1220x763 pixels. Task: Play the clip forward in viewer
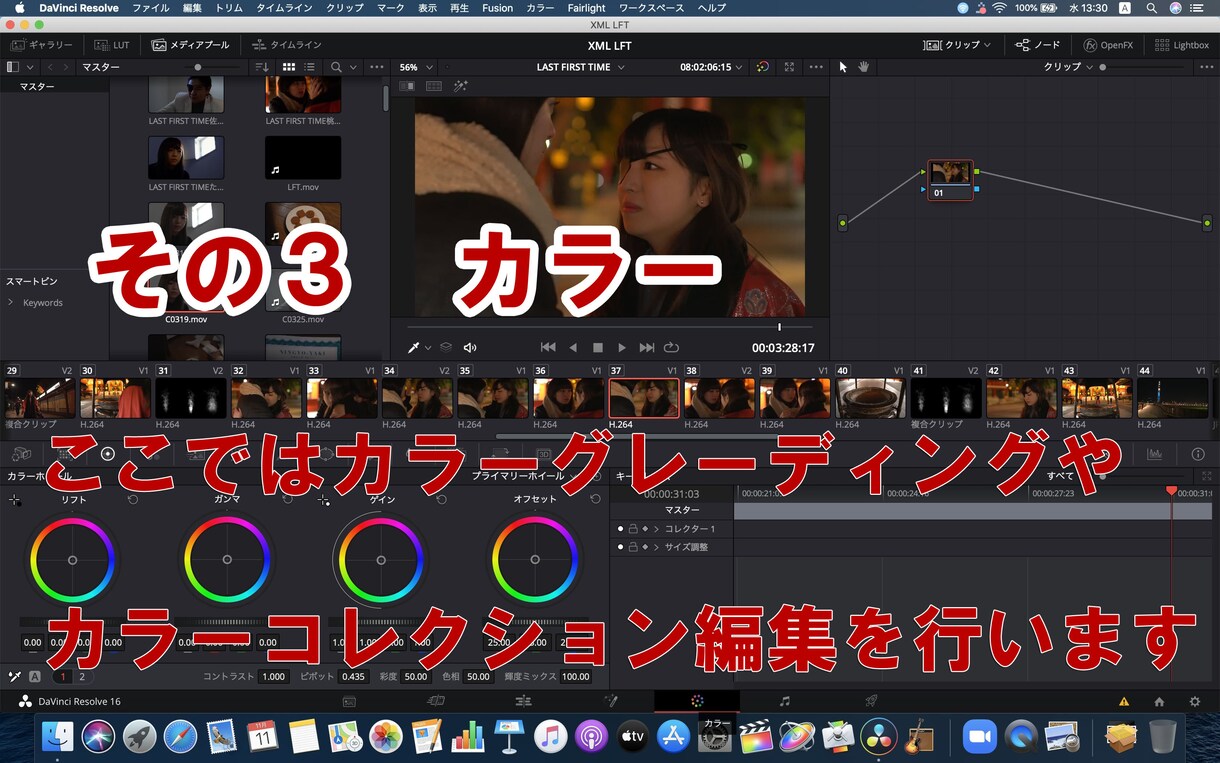tap(621, 348)
